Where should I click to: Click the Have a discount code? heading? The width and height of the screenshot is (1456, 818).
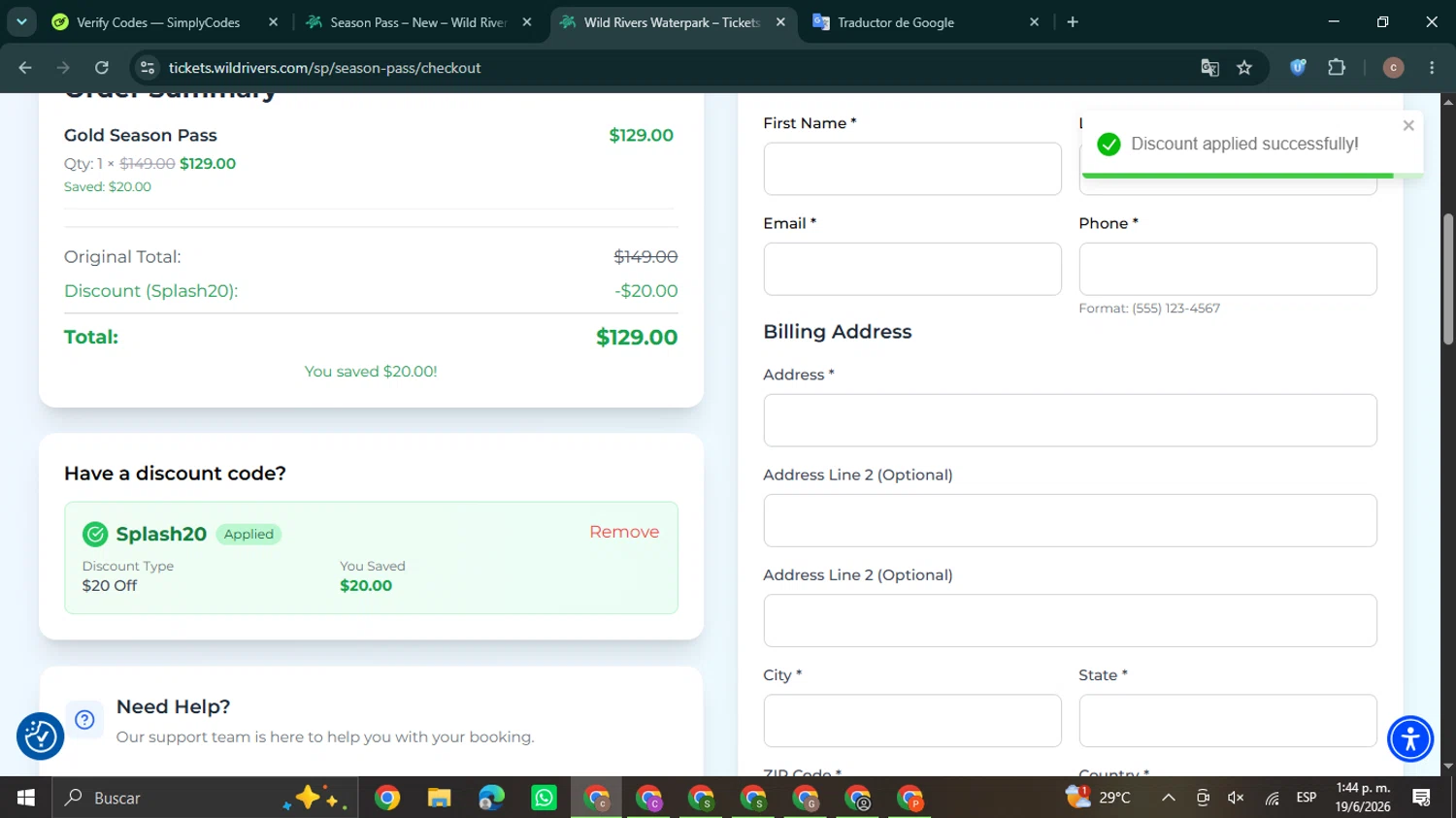175,474
